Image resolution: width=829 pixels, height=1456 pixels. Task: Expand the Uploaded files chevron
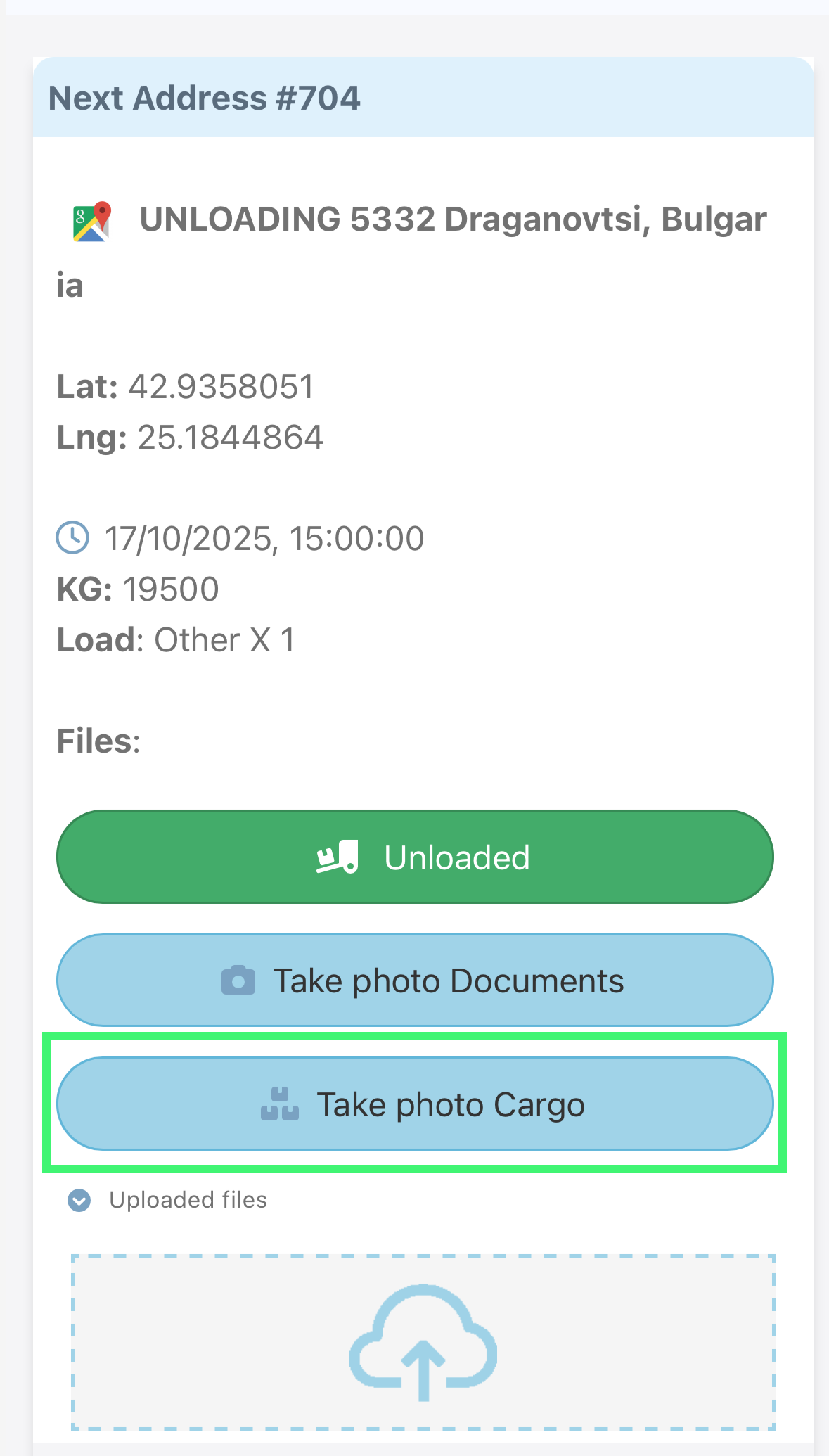click(x=79, y=1201)
